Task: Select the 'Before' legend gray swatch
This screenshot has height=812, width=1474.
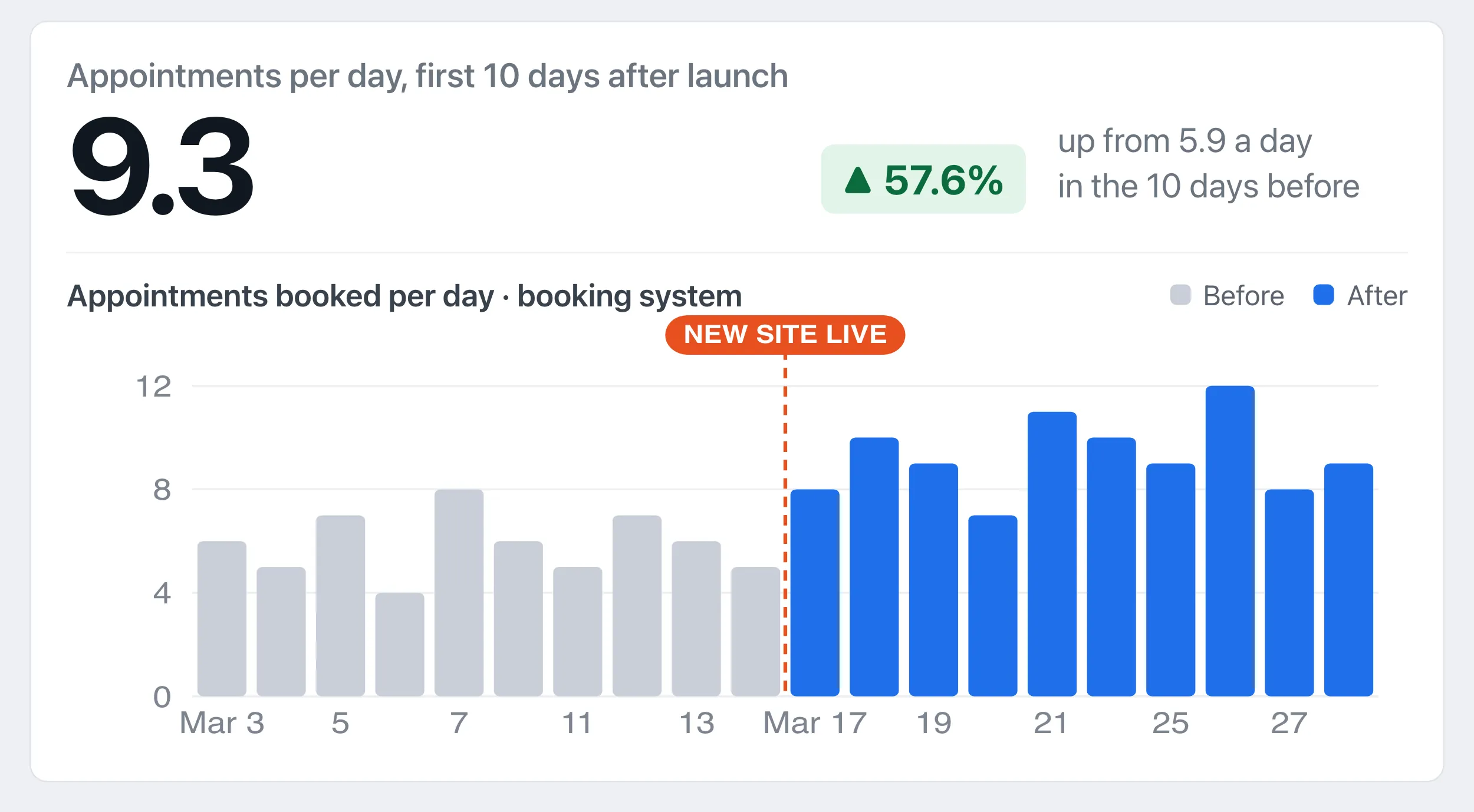Action: [x=1180, y=295]
